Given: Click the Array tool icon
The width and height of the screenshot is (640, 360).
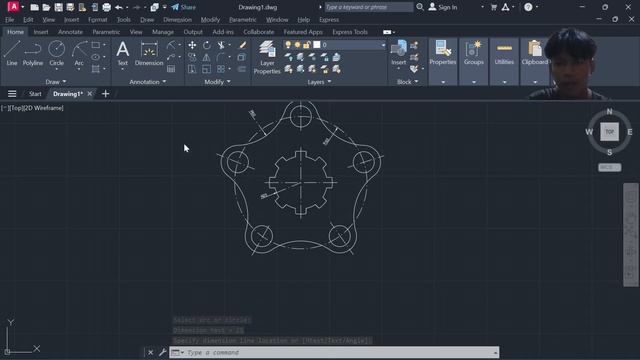Looking at the screenshot, I should coord(221,69).
